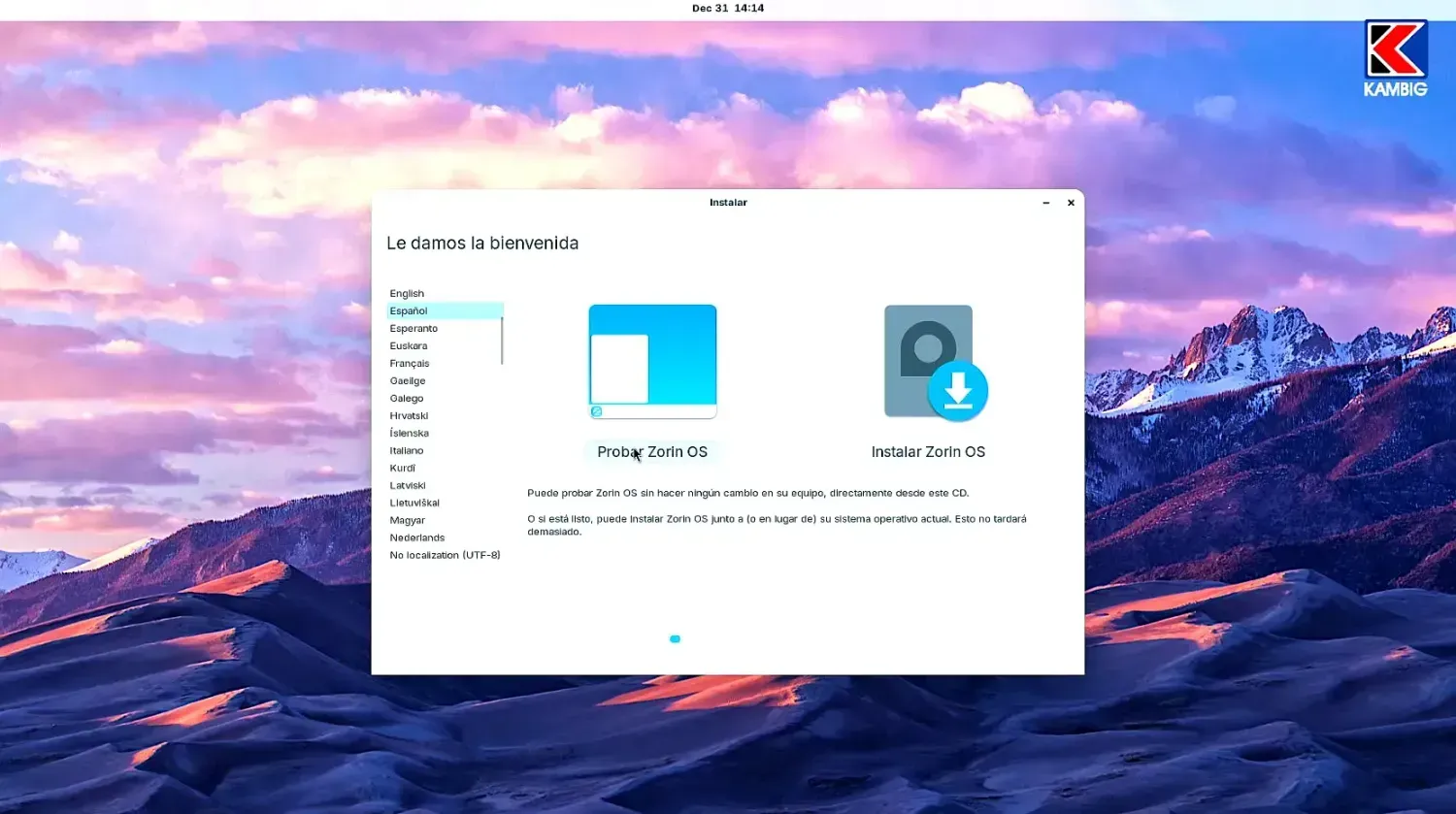Choose No localization (UTF-8) option
The width and height of the screenshot is (1456, 814).
(445, 554)
